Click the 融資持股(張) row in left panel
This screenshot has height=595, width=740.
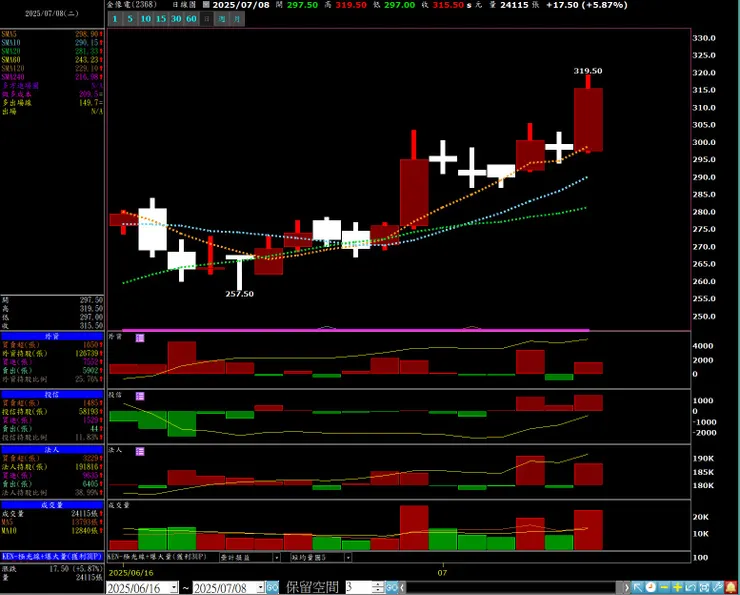coord(52,353)
